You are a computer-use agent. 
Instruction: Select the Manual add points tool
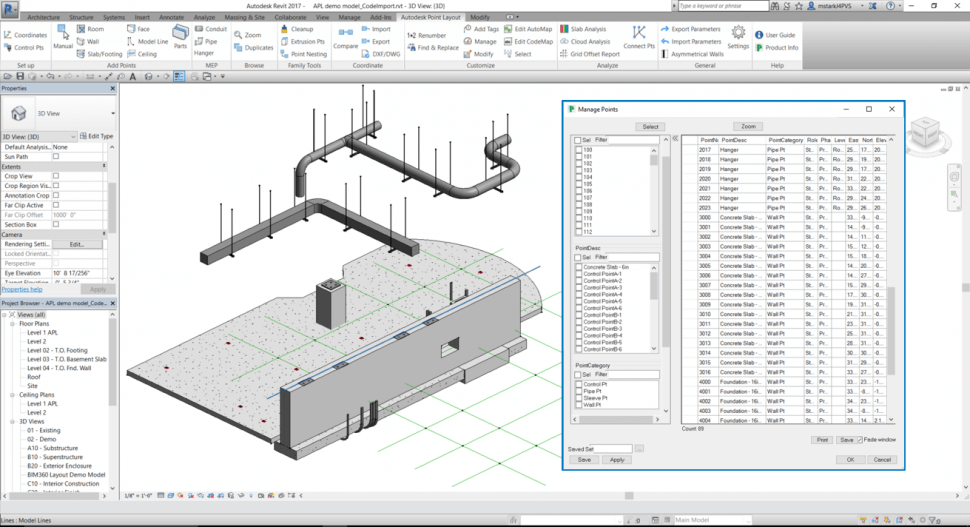point(63,35)
